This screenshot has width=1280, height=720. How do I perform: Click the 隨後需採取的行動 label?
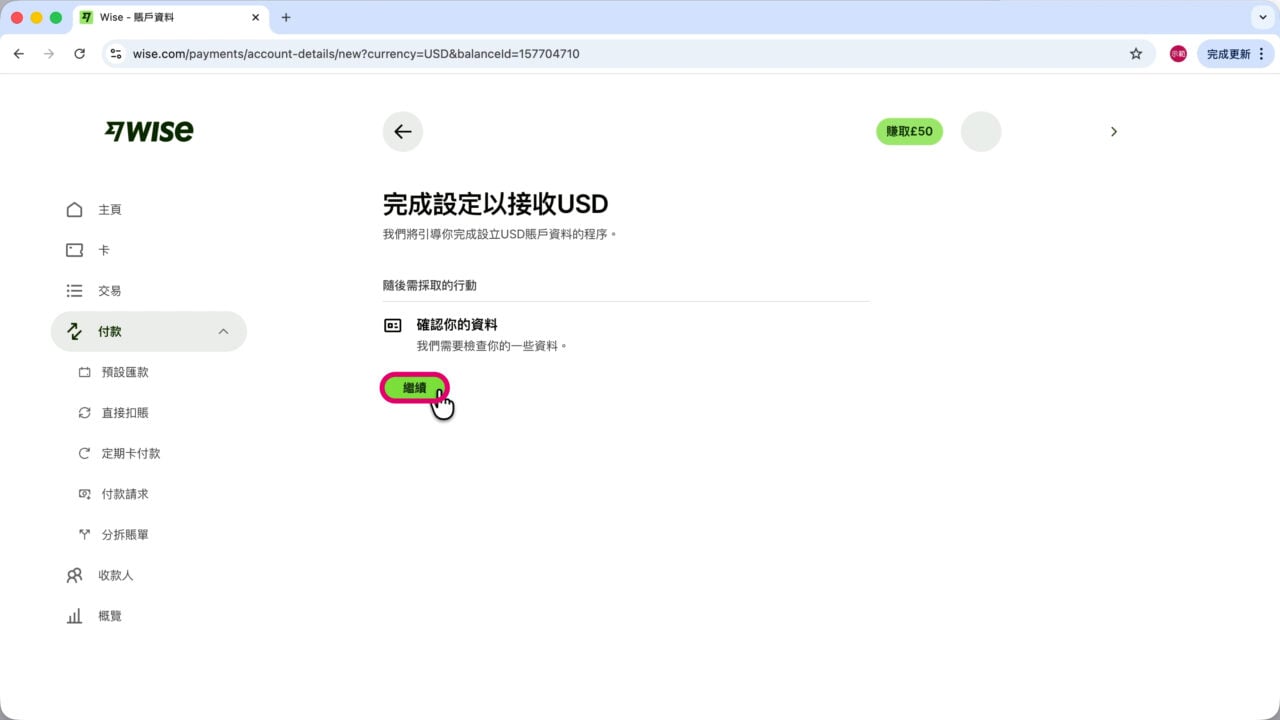coord(430,285)
